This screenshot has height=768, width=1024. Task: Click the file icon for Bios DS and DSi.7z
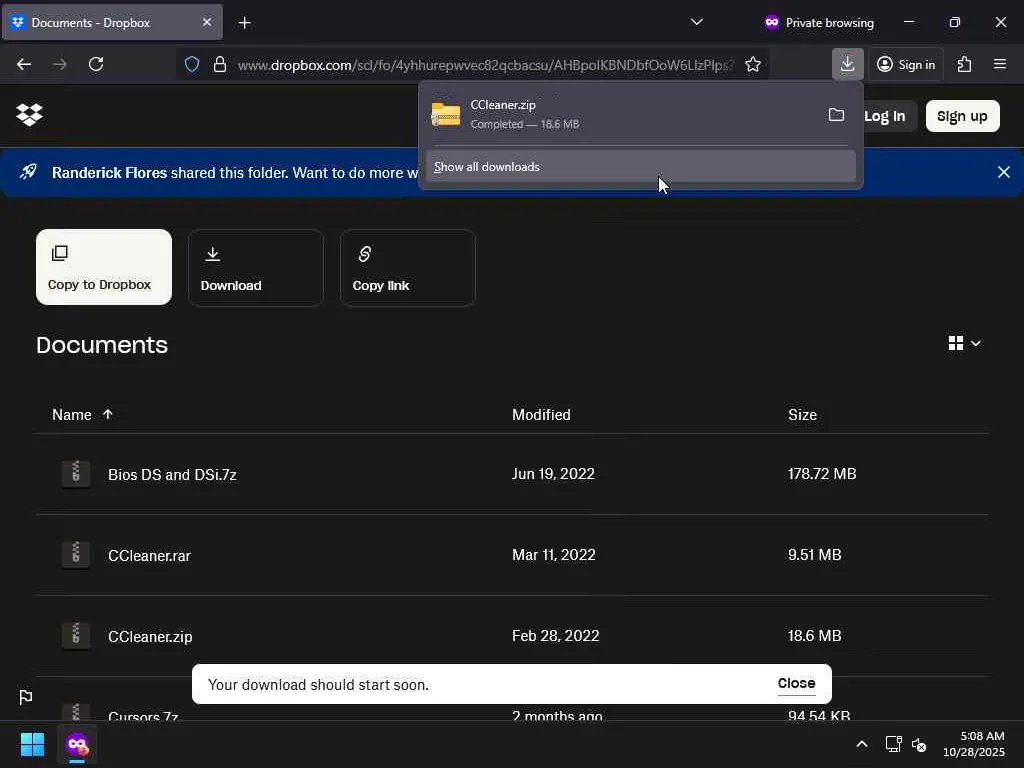76,473
